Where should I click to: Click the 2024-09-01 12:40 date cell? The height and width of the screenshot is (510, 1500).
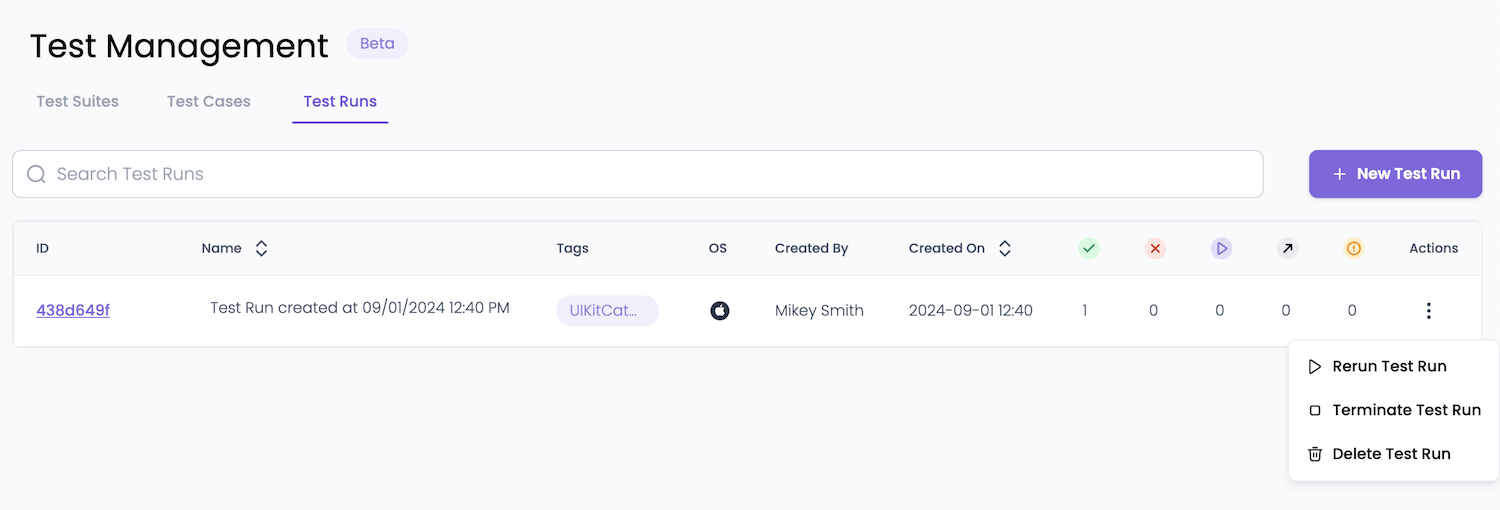pyautogui.click(x=971, y=311)
